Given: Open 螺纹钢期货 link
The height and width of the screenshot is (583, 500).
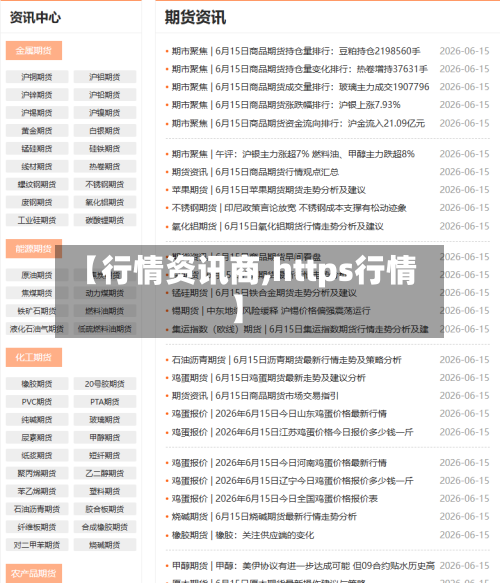Looking at the screenshot, I should (x=37, y=184).
